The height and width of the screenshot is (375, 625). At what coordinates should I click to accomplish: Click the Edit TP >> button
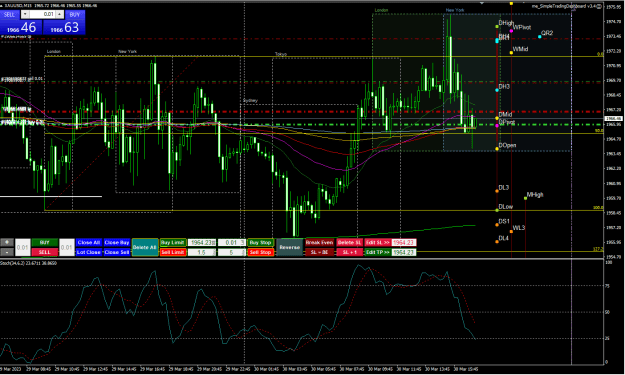tap(378, 252)
